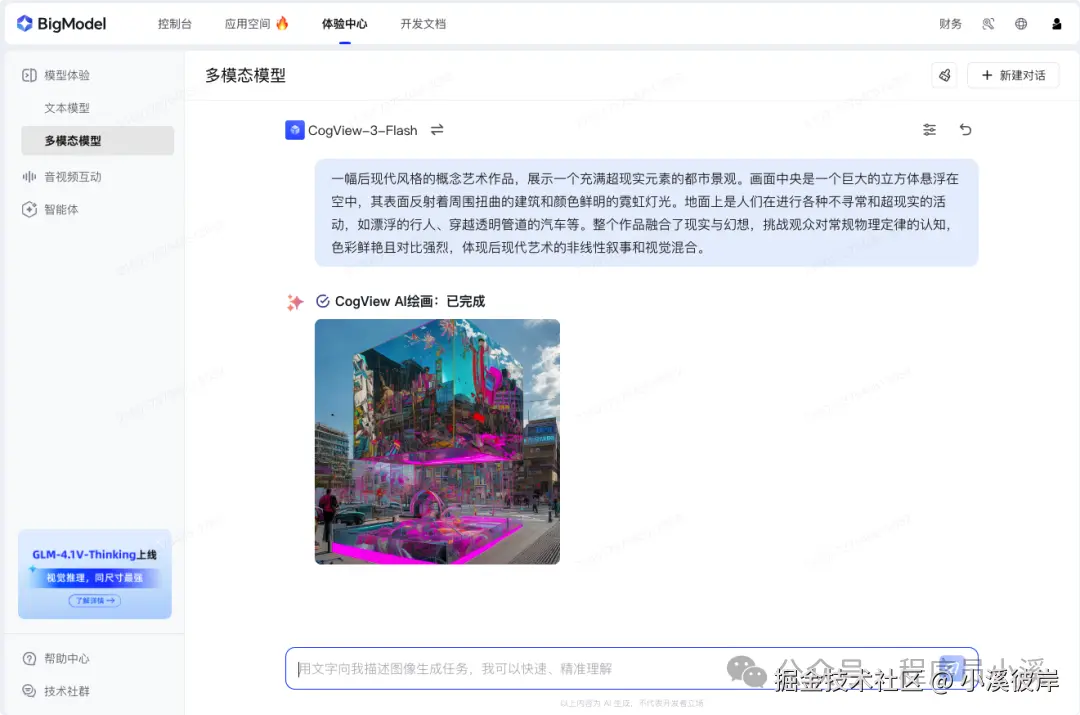Select 模型体验 in the sidebar
The height and width of the screenshot is (715, 1080).
click(x=60, y=74)
